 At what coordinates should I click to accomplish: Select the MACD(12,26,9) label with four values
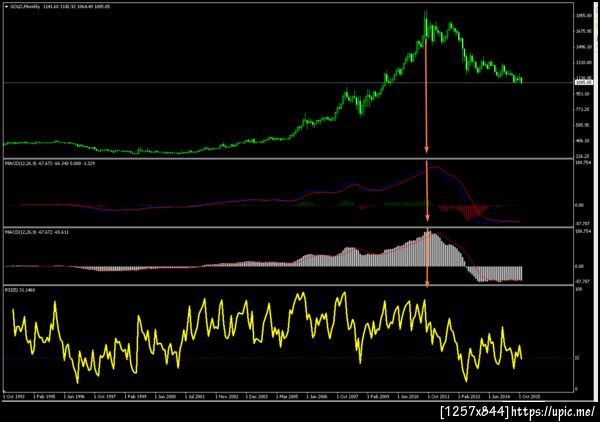(x=50, y=163)
